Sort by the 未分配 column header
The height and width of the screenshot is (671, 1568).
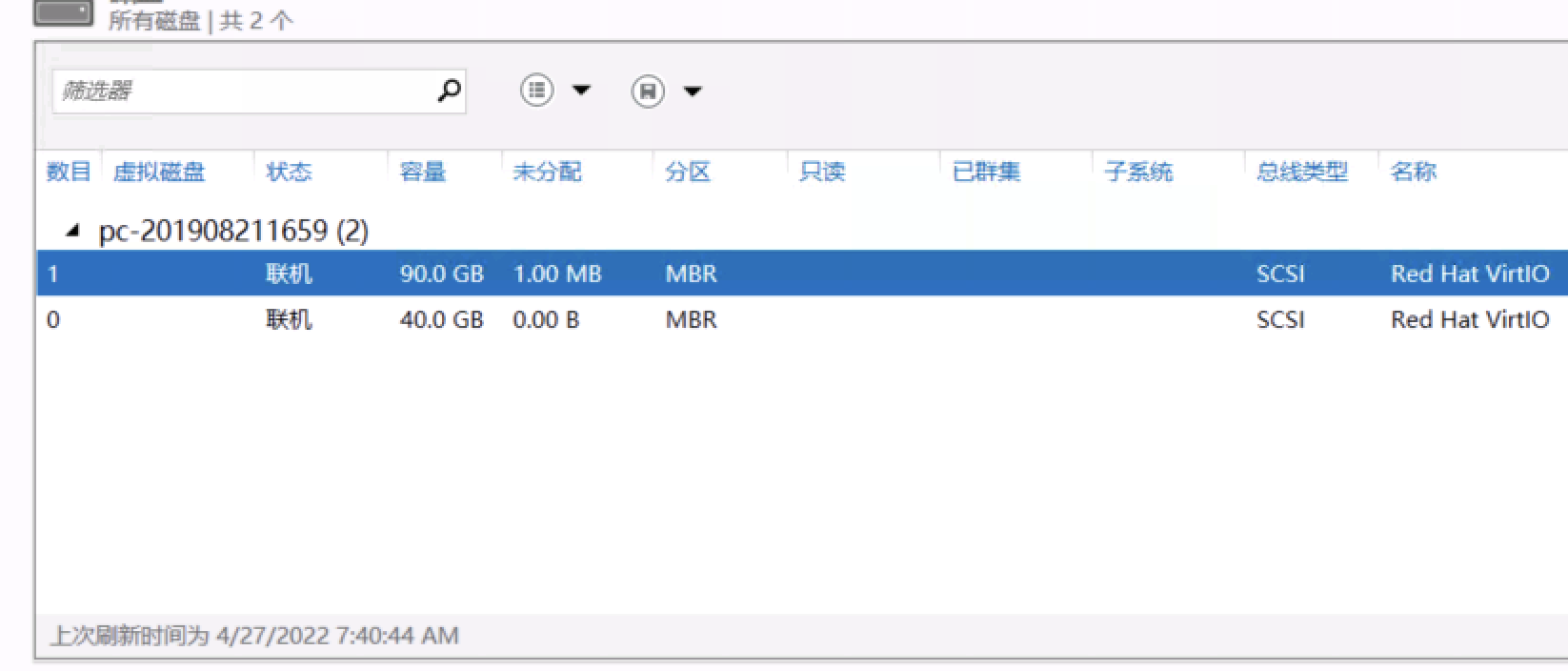547,172
